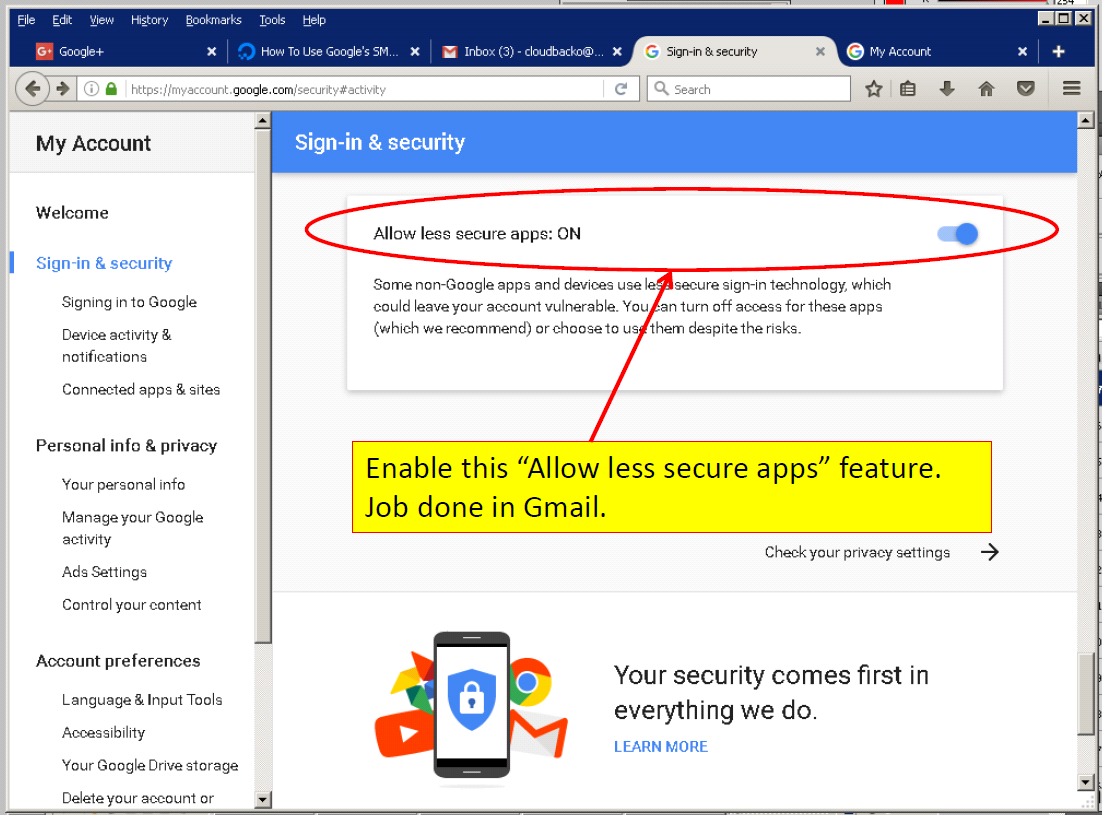Click the search magnifier icon in search box
The width and height of the screenshot is (1102, 815).
(661, 89)
